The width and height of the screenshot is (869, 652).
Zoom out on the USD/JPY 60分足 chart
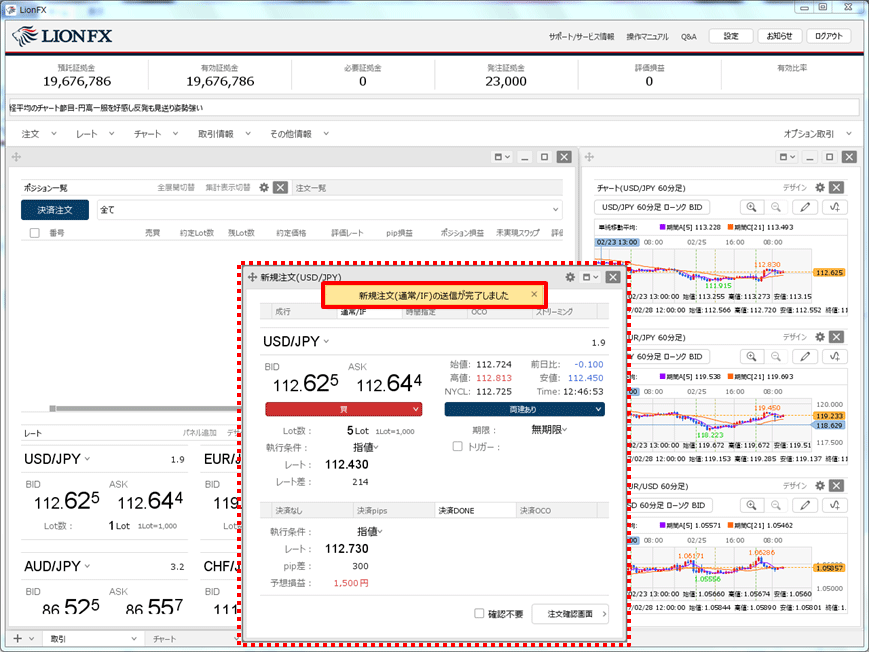tap(776, 207)
